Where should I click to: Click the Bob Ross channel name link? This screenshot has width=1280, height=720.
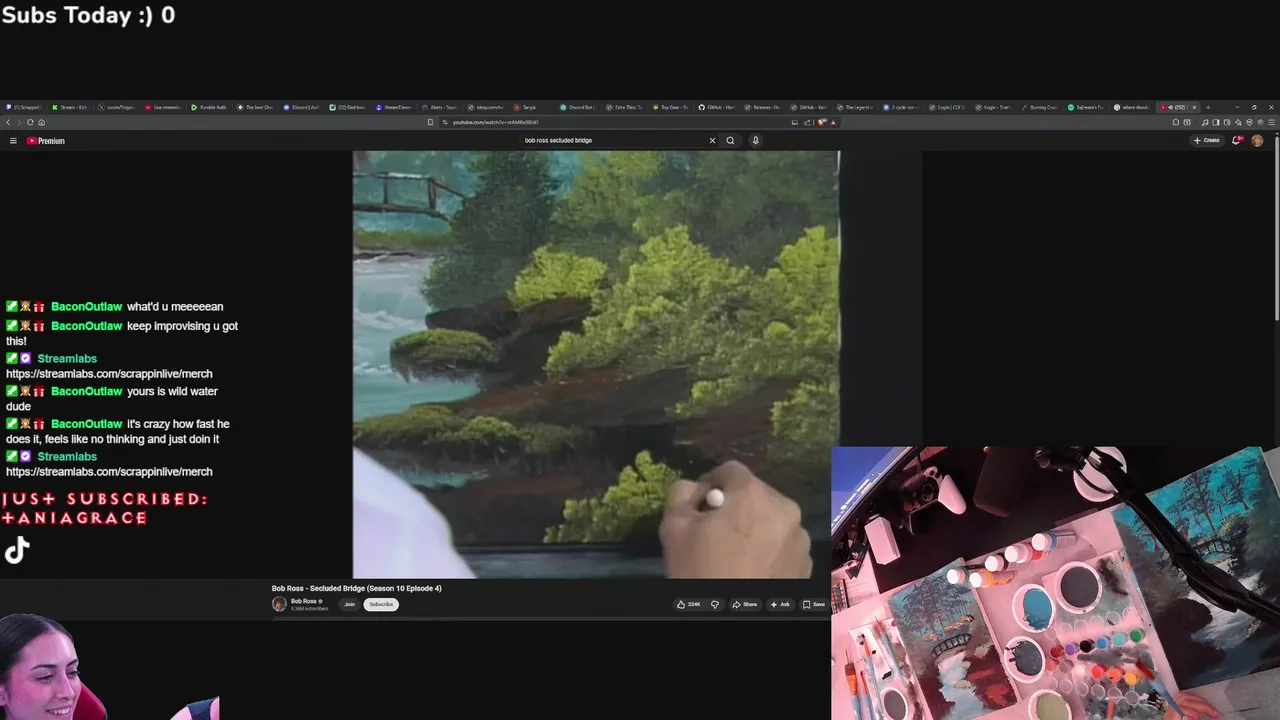tap(303, 601)
